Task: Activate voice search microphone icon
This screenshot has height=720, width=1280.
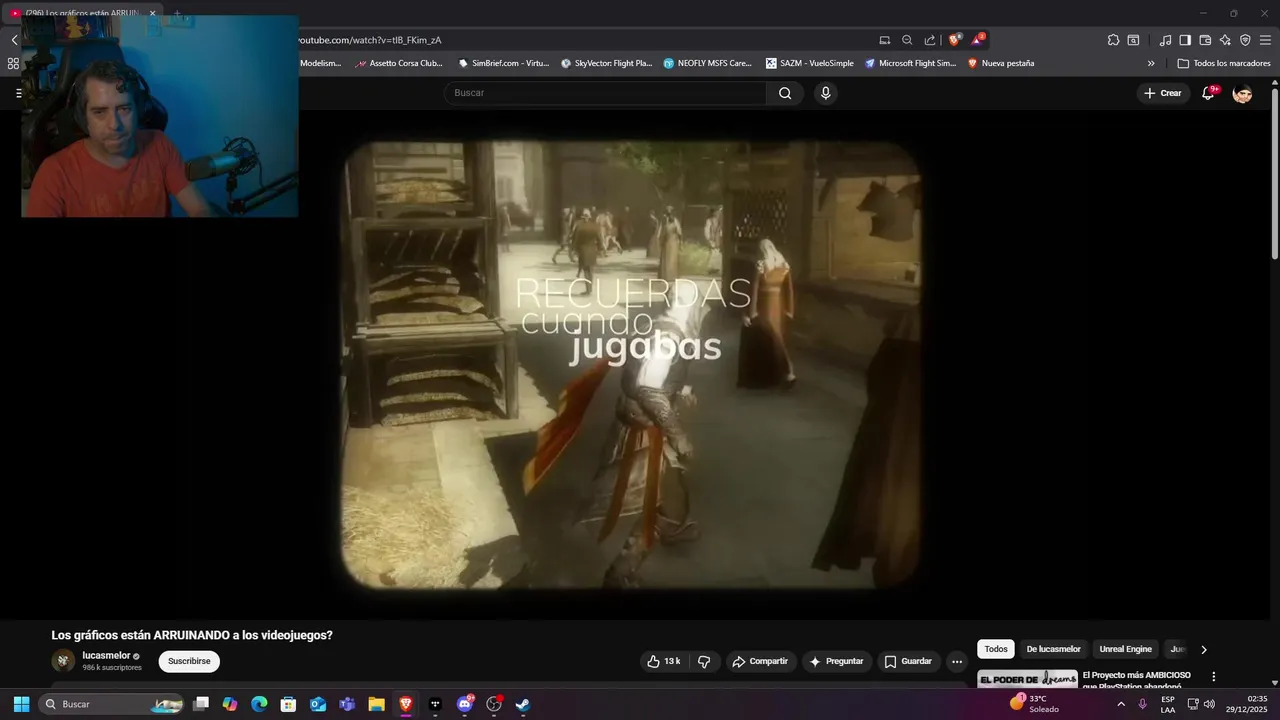Action: (825, 93)
